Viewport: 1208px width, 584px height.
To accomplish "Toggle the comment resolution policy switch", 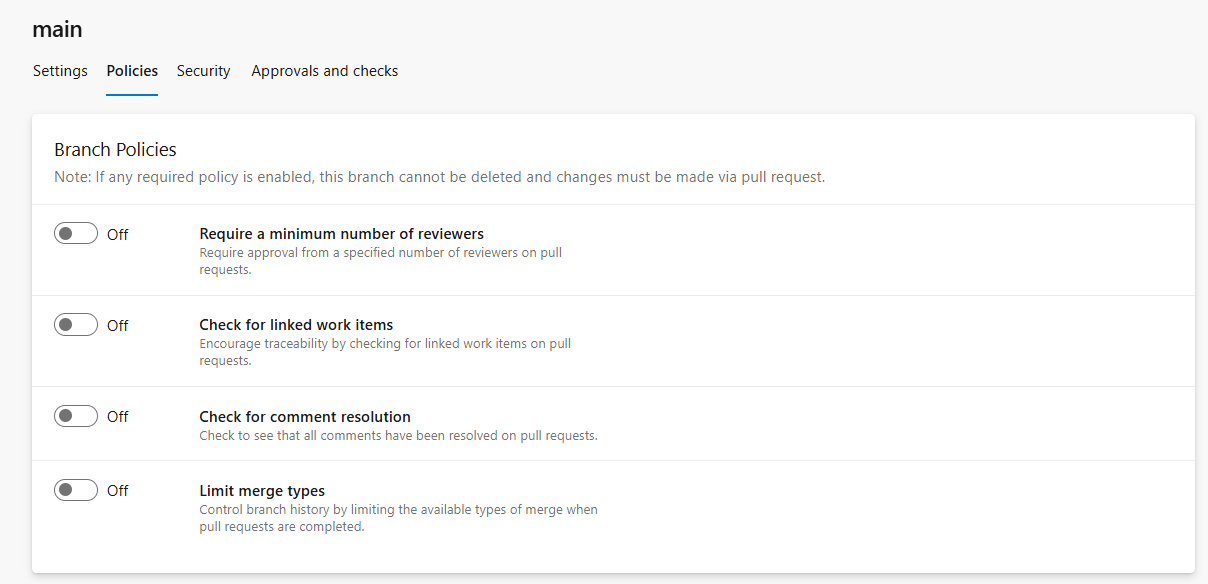I will coord(76,416).
